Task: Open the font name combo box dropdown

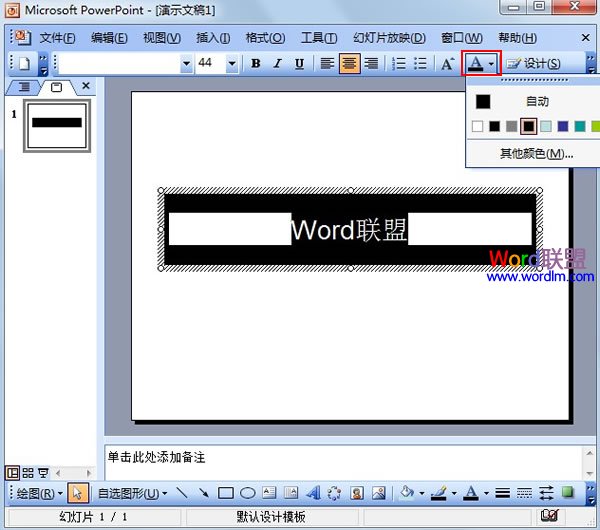Action: pos(186,63)
